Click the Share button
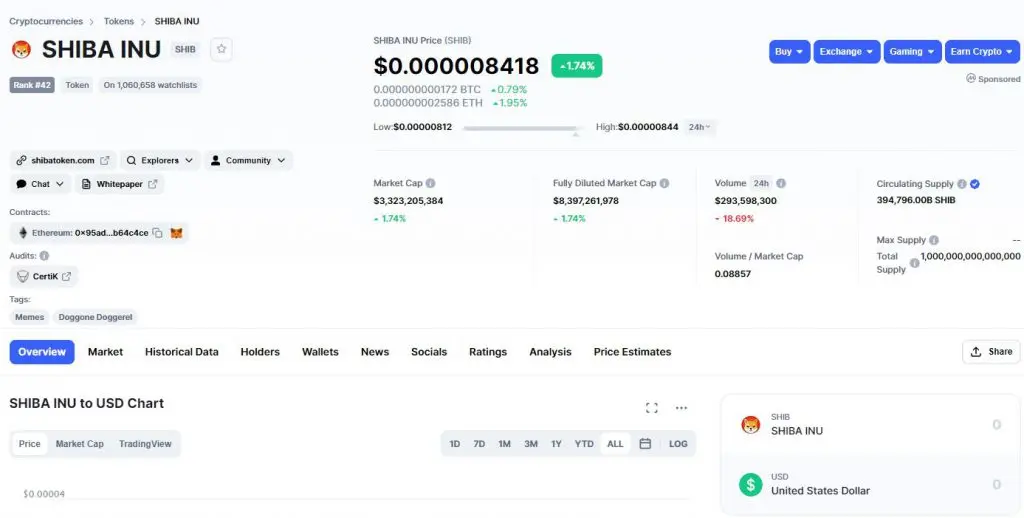Screen dimensions: 1024x518 pos(991,352)
